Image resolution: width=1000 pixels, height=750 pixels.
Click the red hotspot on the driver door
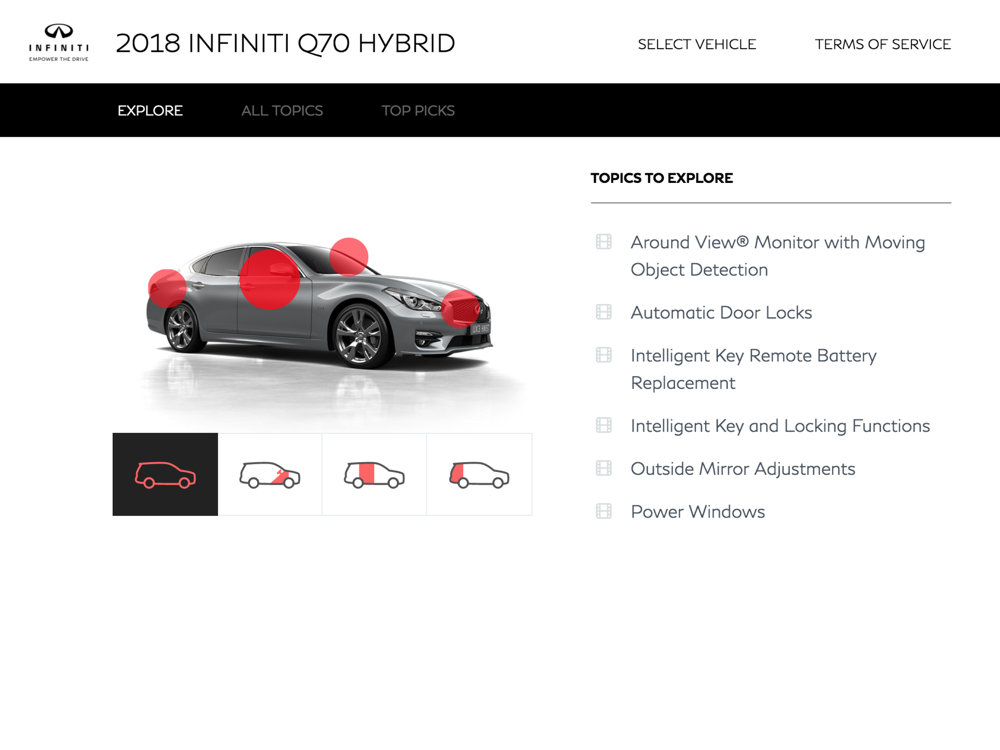[269, 279]
